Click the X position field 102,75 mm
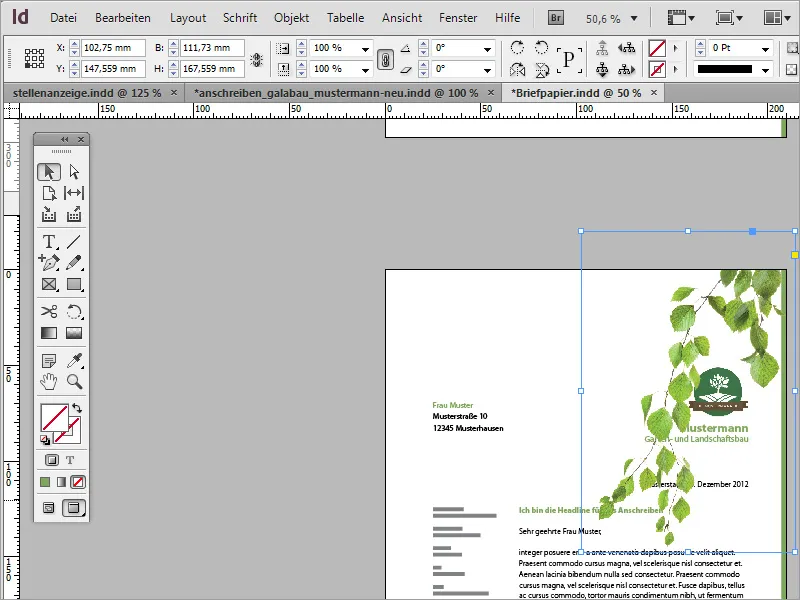This screenshot has width=800, height=600. (113, 47)
